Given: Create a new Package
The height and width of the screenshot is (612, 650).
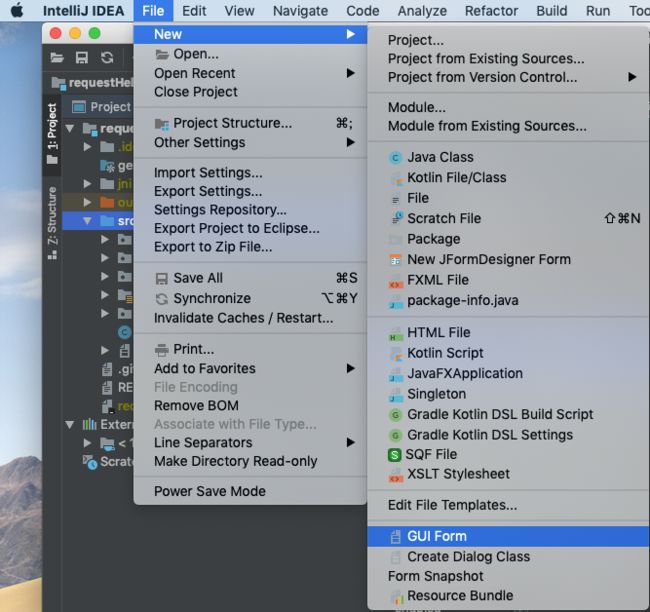Looking at the screenshot, I should 508,239.
